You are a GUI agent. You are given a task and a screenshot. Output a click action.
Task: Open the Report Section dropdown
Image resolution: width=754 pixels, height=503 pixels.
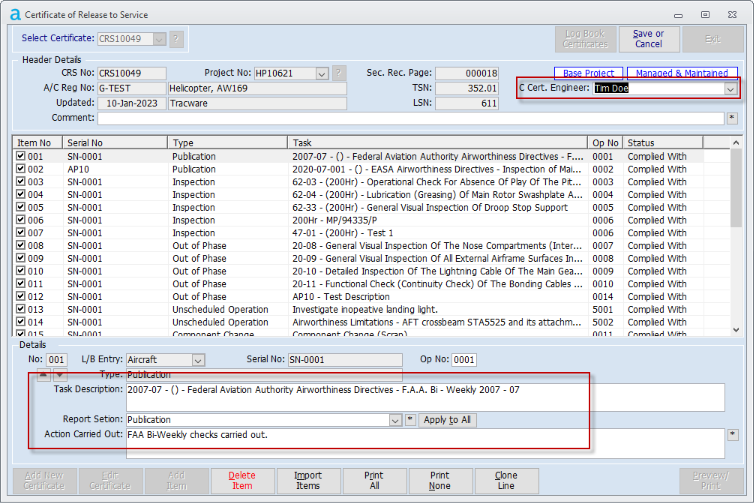[395, 420]
